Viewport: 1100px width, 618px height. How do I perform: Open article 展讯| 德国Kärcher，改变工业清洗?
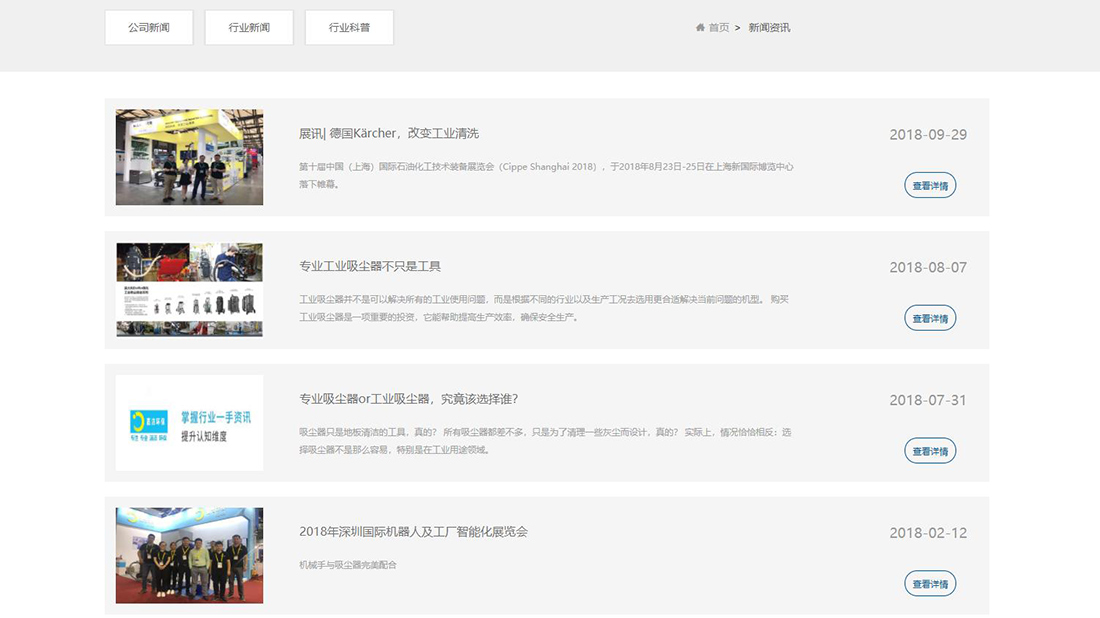(x=389, y=133)
